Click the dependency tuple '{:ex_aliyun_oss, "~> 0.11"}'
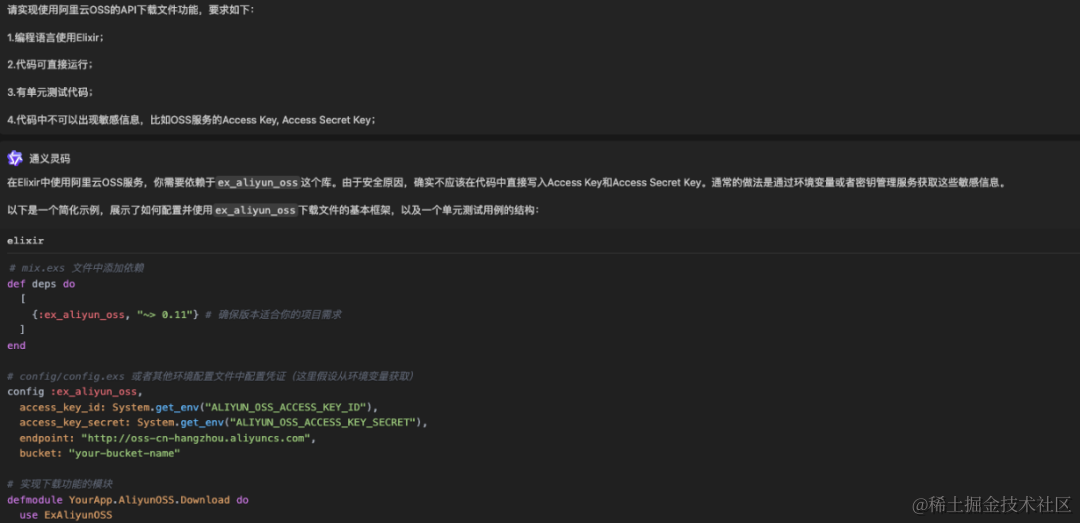 116,314
